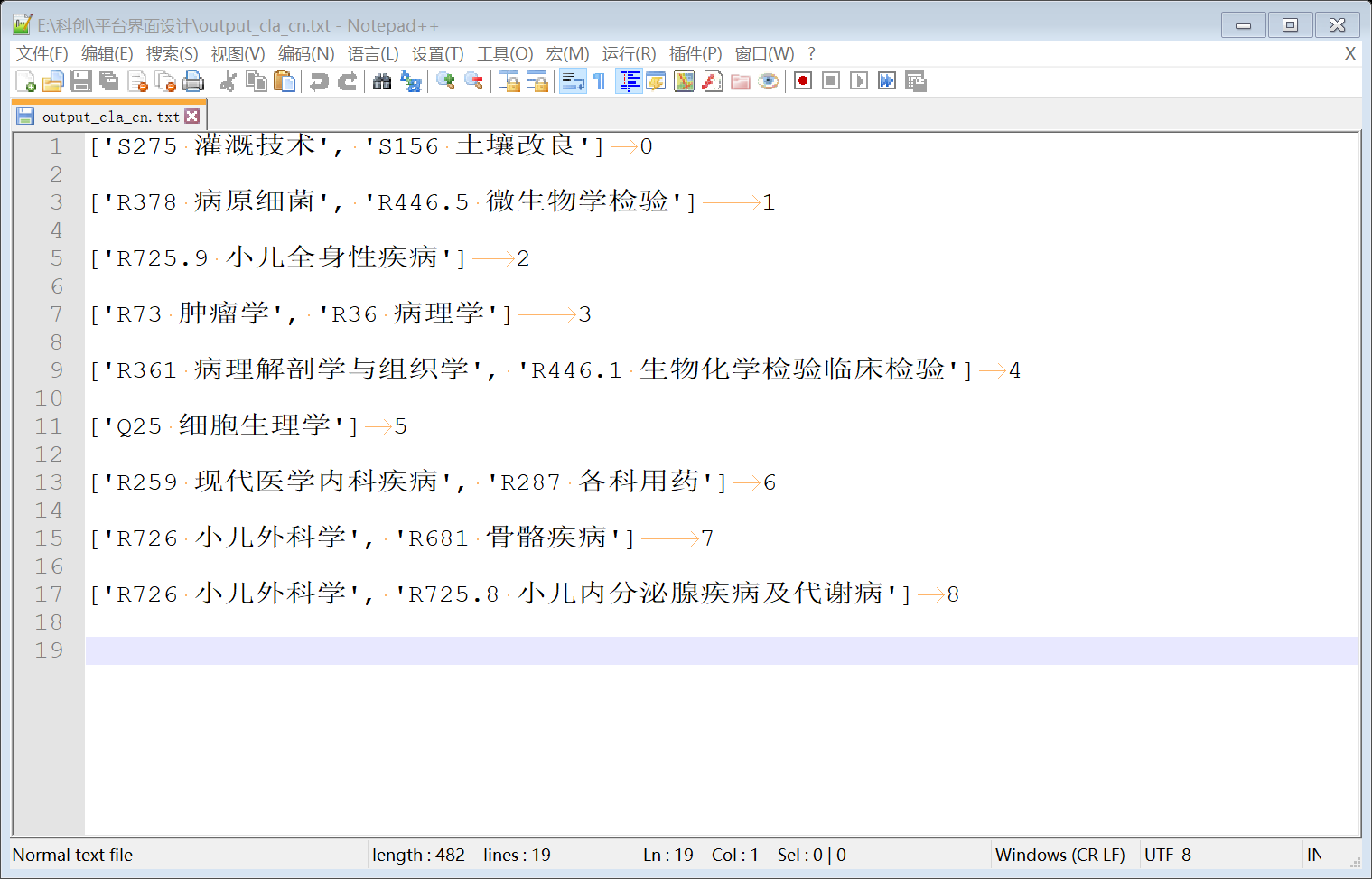The image size is (1372, 879).
Task: Click the New file toolbar icon
Action: tap(25, 82)
